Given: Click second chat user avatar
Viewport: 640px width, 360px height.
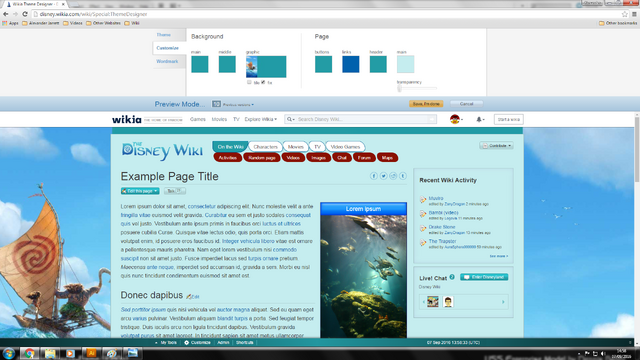Looking at the screenshot, I should 448,302.
